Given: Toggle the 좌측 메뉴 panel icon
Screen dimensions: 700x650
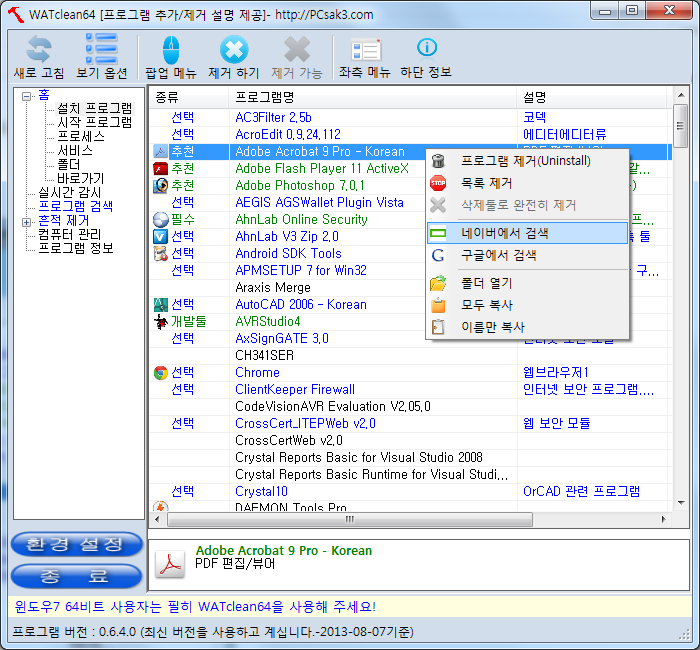Looking at the screenshot, I should pos(366,50).
